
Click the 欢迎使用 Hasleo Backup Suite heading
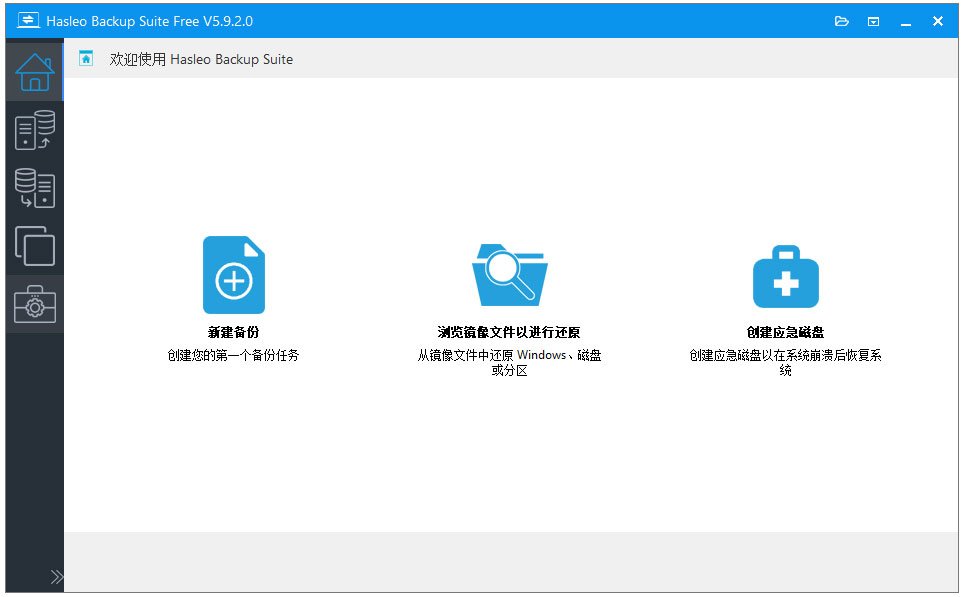point(201,59)
